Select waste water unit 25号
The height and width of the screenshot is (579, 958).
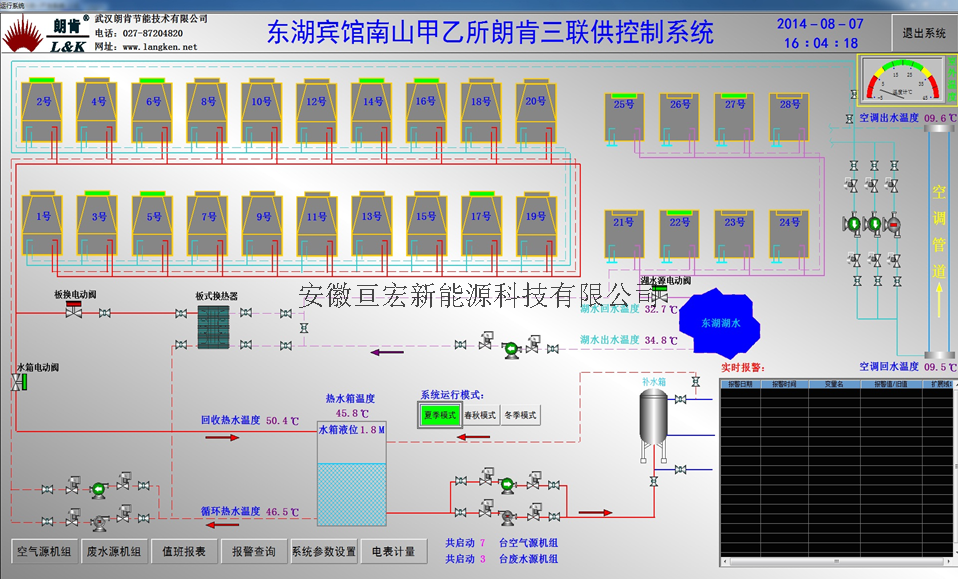tap(624, 117)
